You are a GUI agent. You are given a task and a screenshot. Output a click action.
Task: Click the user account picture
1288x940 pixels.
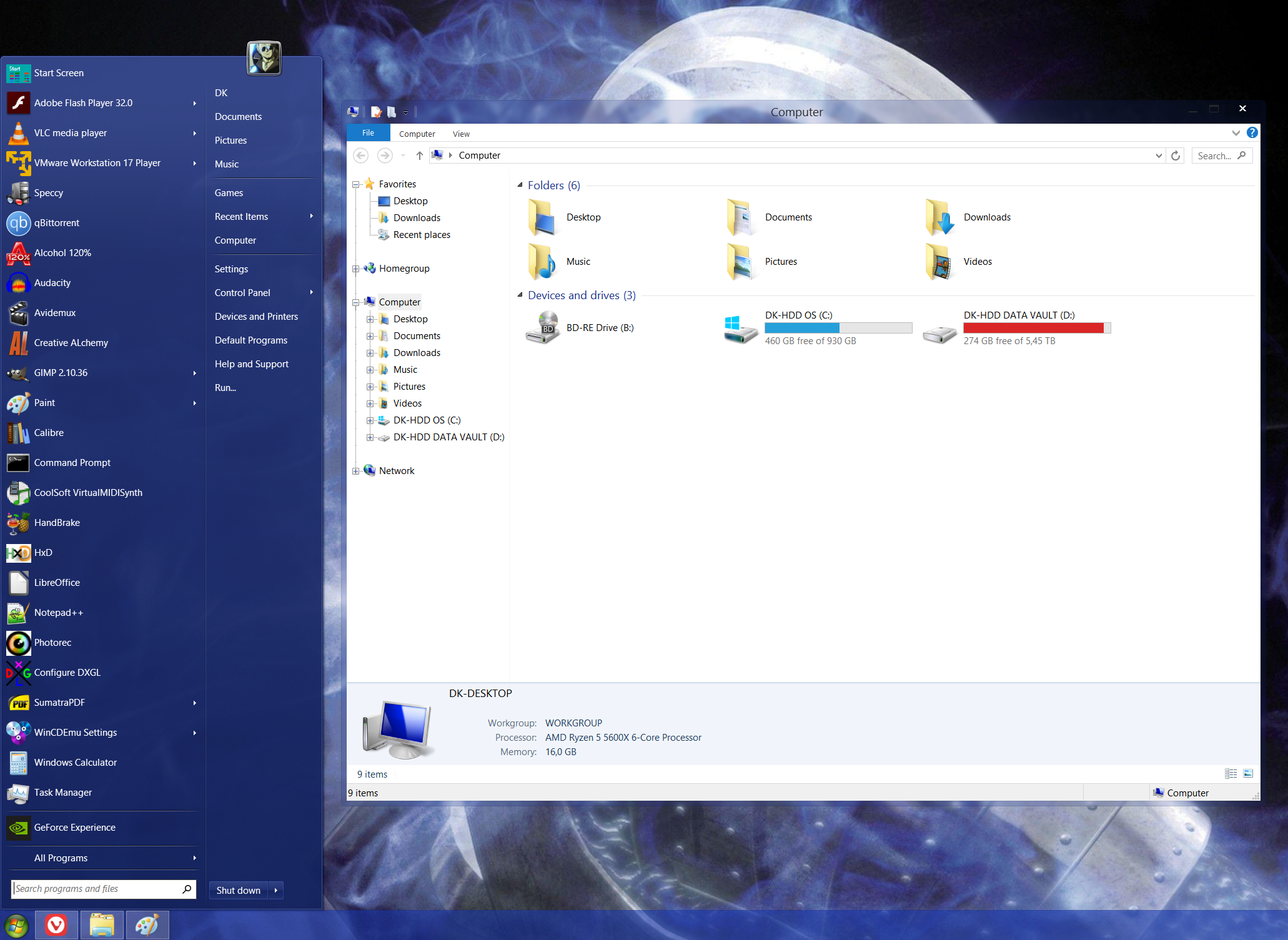pos(264,58)
